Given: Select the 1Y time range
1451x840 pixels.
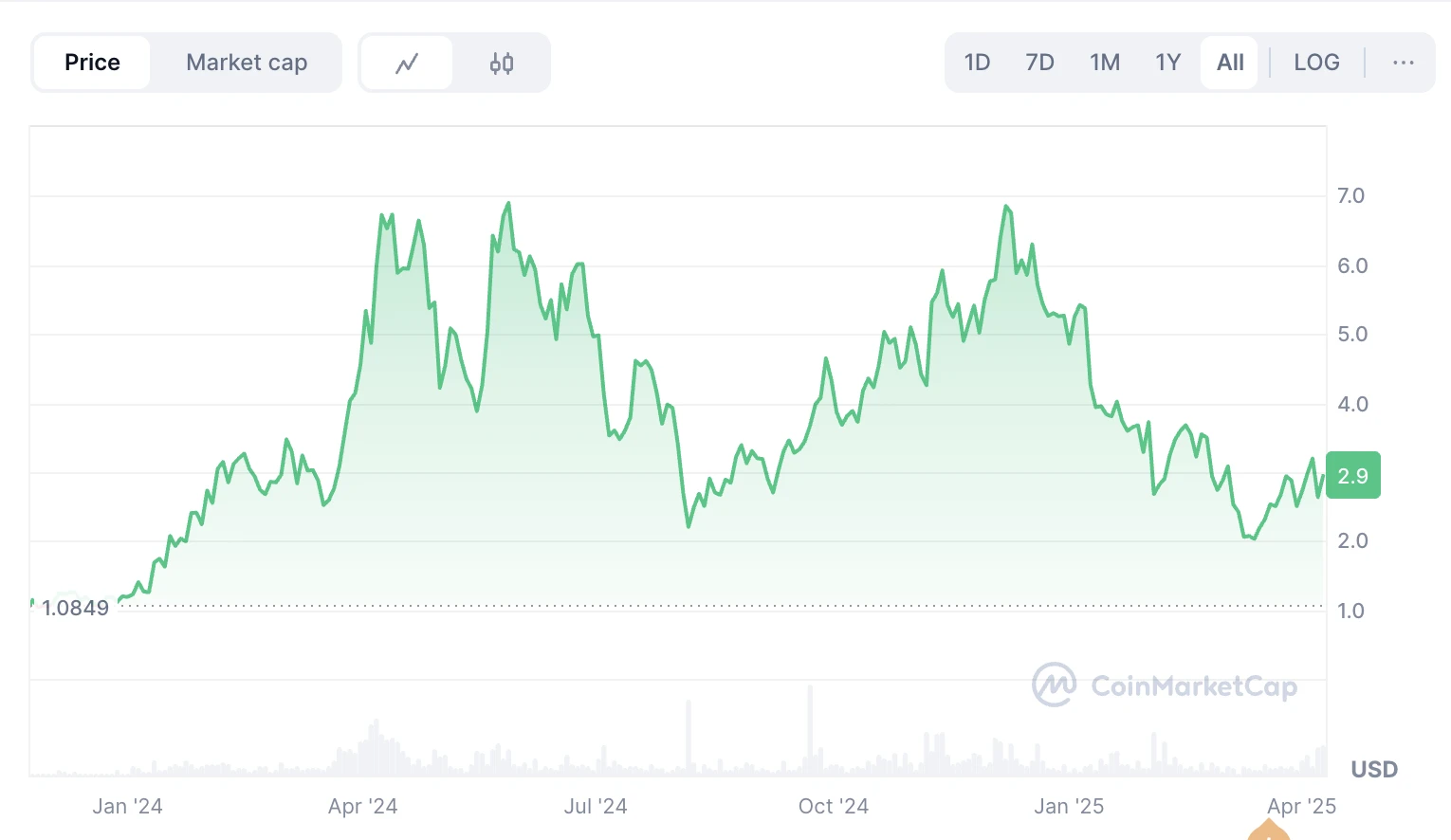Looking at the screenshot, I should point(1167,63).
